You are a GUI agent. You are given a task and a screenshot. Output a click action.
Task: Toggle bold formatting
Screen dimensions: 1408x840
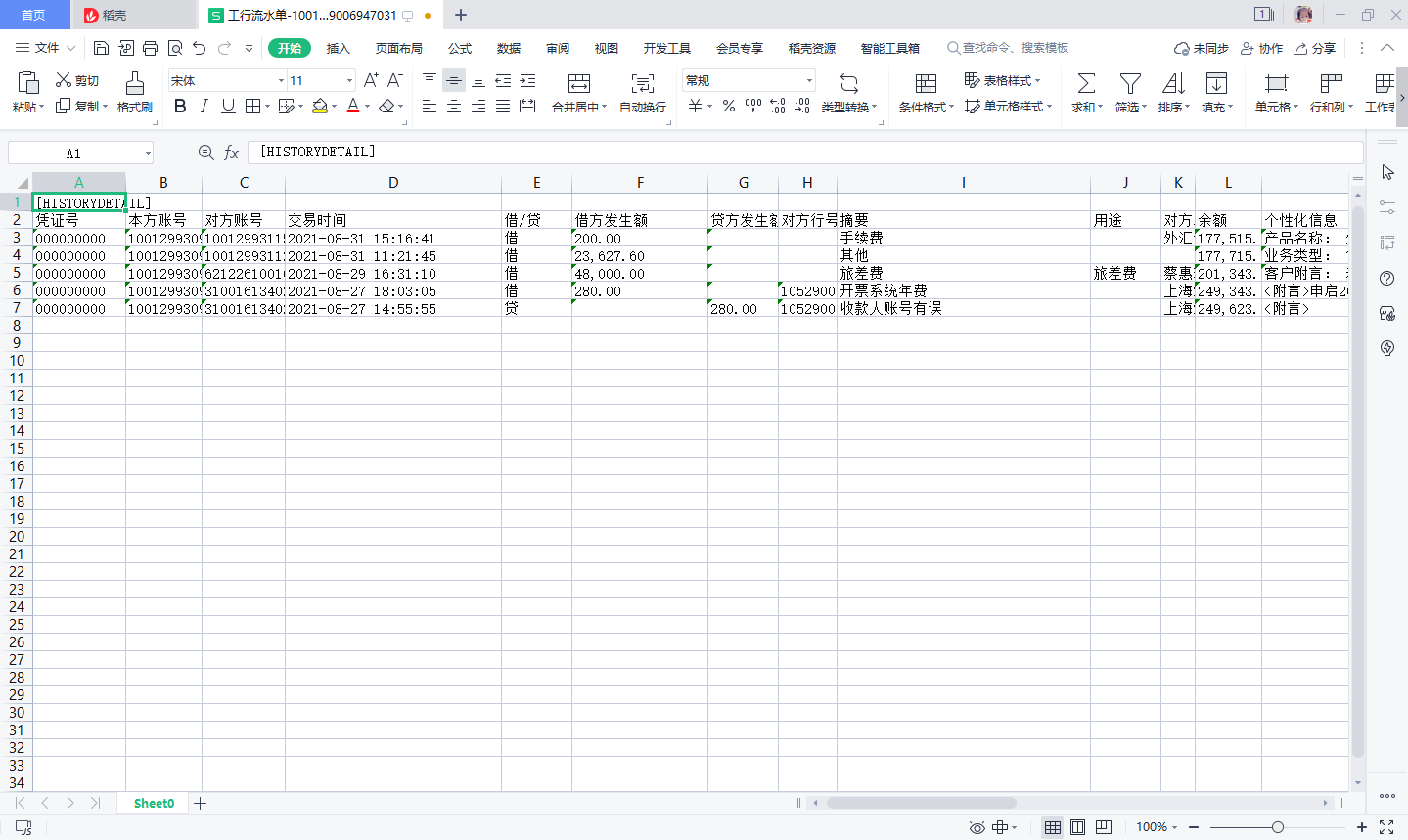click(180, 107)
